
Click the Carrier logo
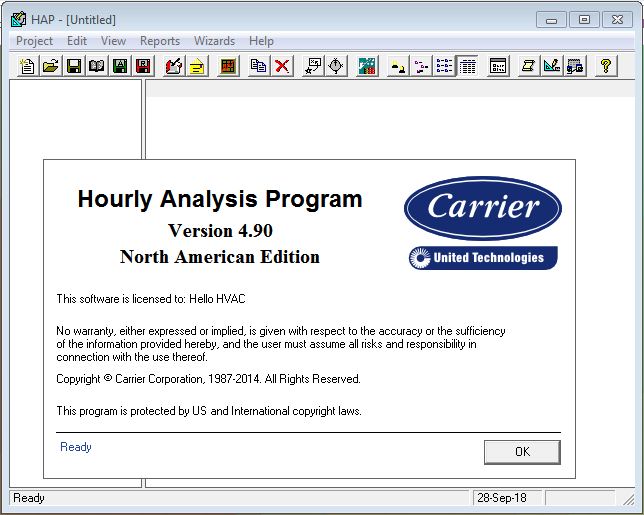pyautogui.click(x=483, y=208)
